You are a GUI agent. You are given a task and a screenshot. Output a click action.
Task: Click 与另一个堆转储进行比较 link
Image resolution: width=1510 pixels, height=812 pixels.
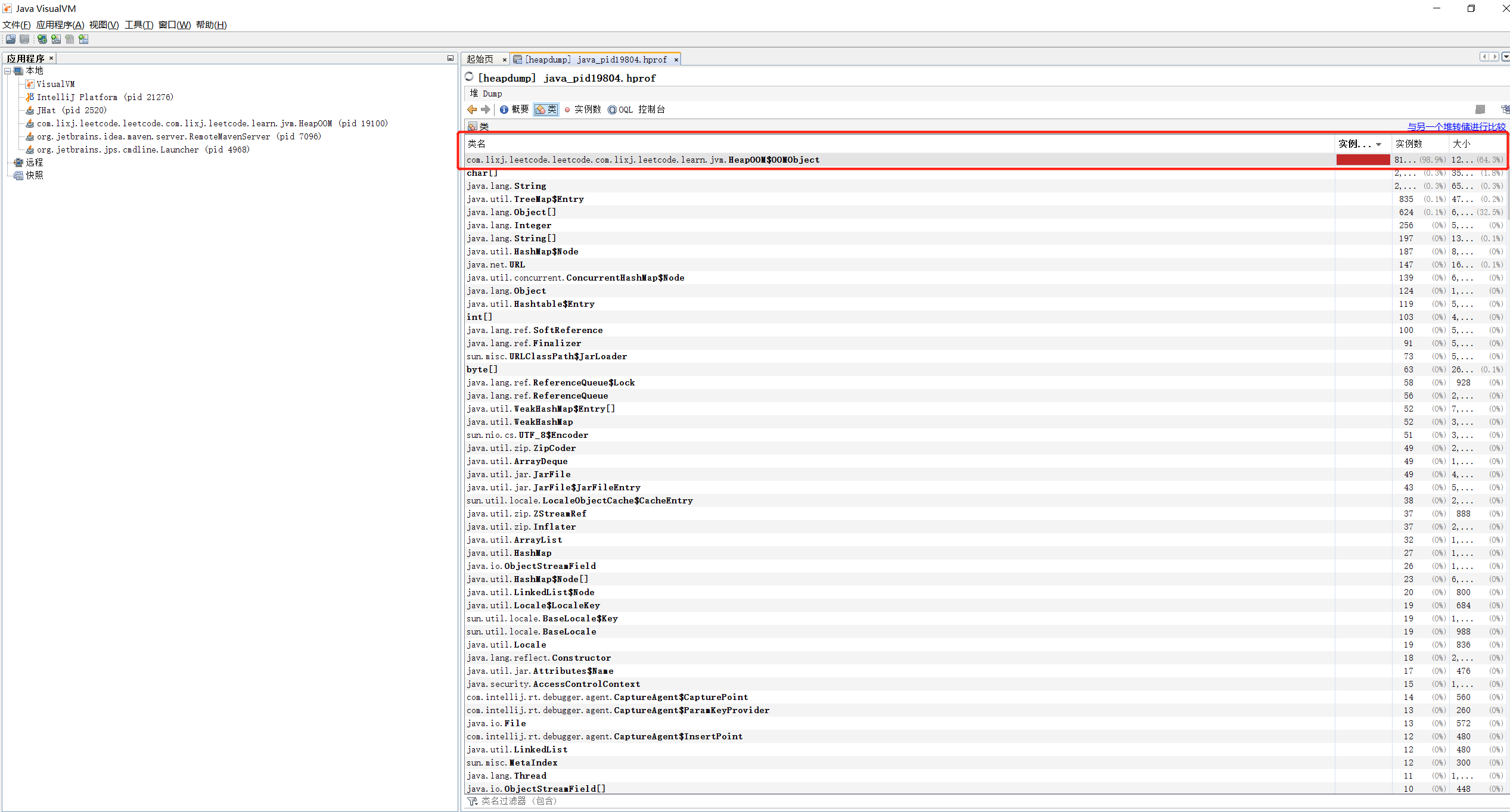click(1456, 127)
